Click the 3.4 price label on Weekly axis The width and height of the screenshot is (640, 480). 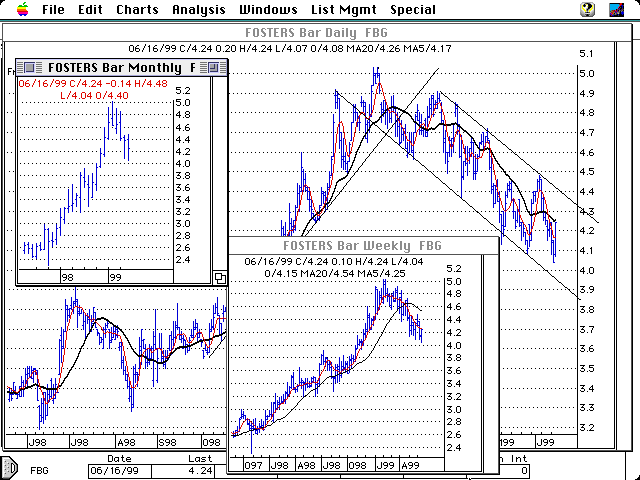pyautogui.click(x=454, y=383)
